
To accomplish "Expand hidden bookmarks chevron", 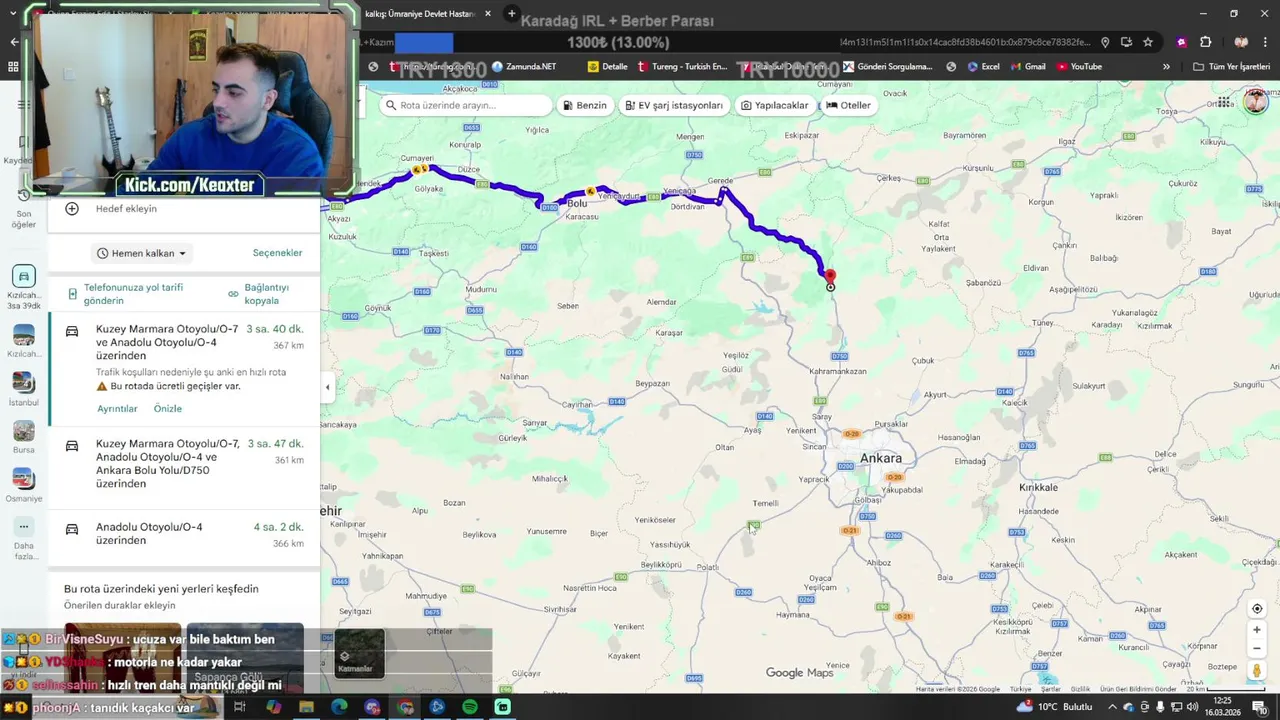I will click(x=1166, y=67).
